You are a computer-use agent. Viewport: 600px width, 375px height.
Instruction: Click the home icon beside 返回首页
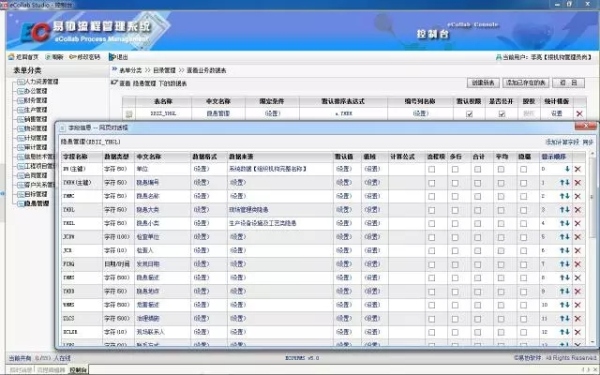coord(11,57)
